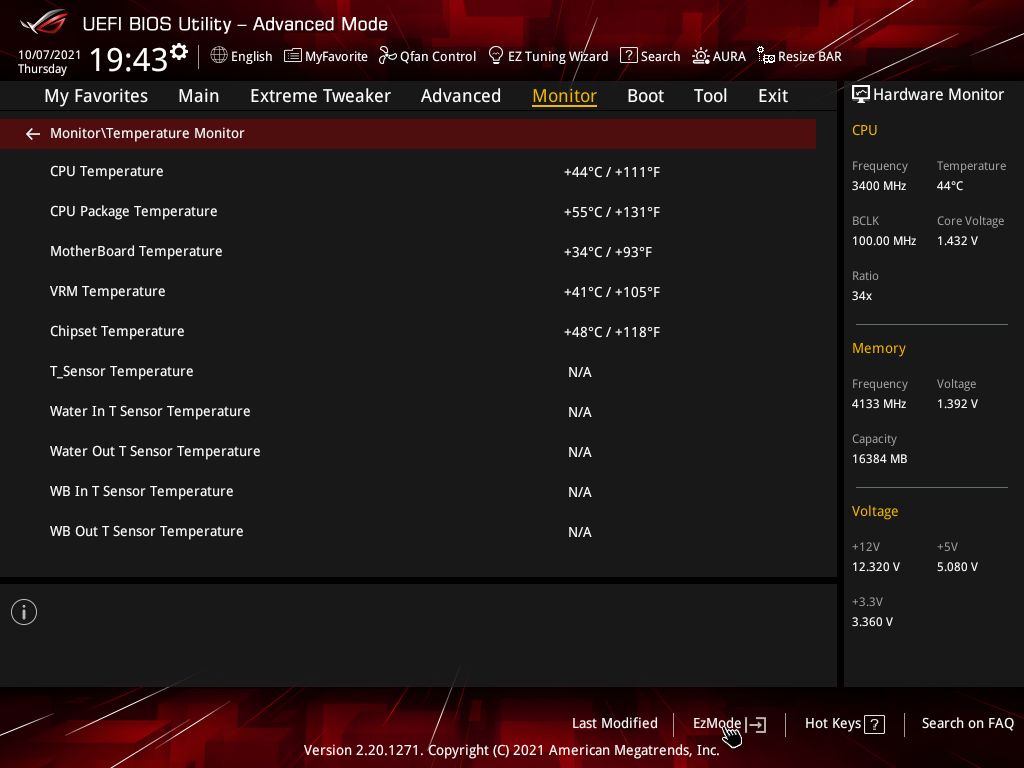The height and width of the screenshot is (768, 1024).
Task: Select the Monitor tab
Action: click(x=564, y=96)
